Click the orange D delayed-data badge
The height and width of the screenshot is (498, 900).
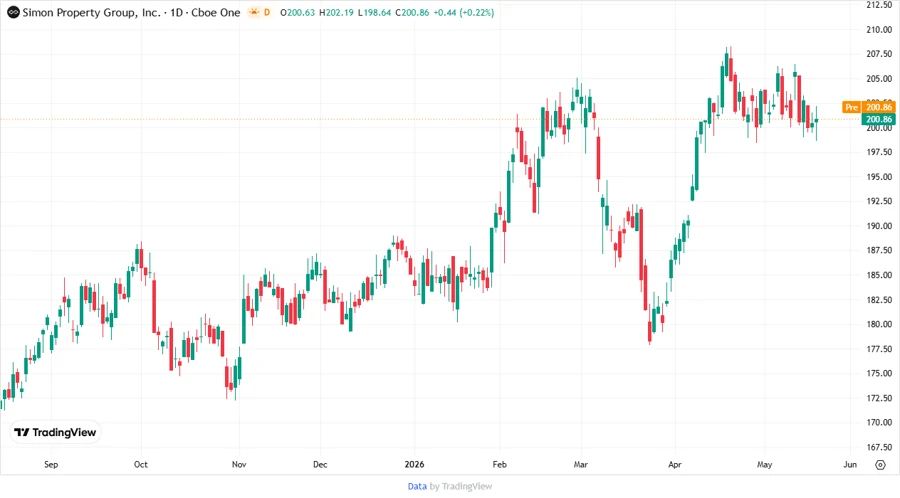pos(267,12)
